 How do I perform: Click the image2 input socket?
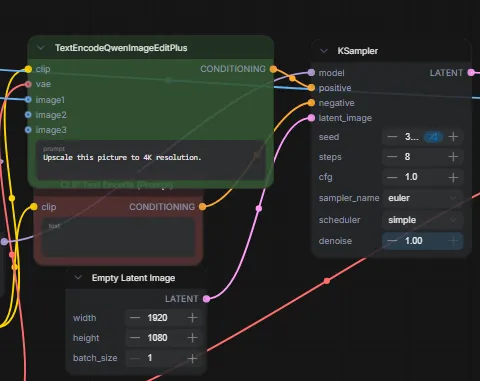(28, 115)
